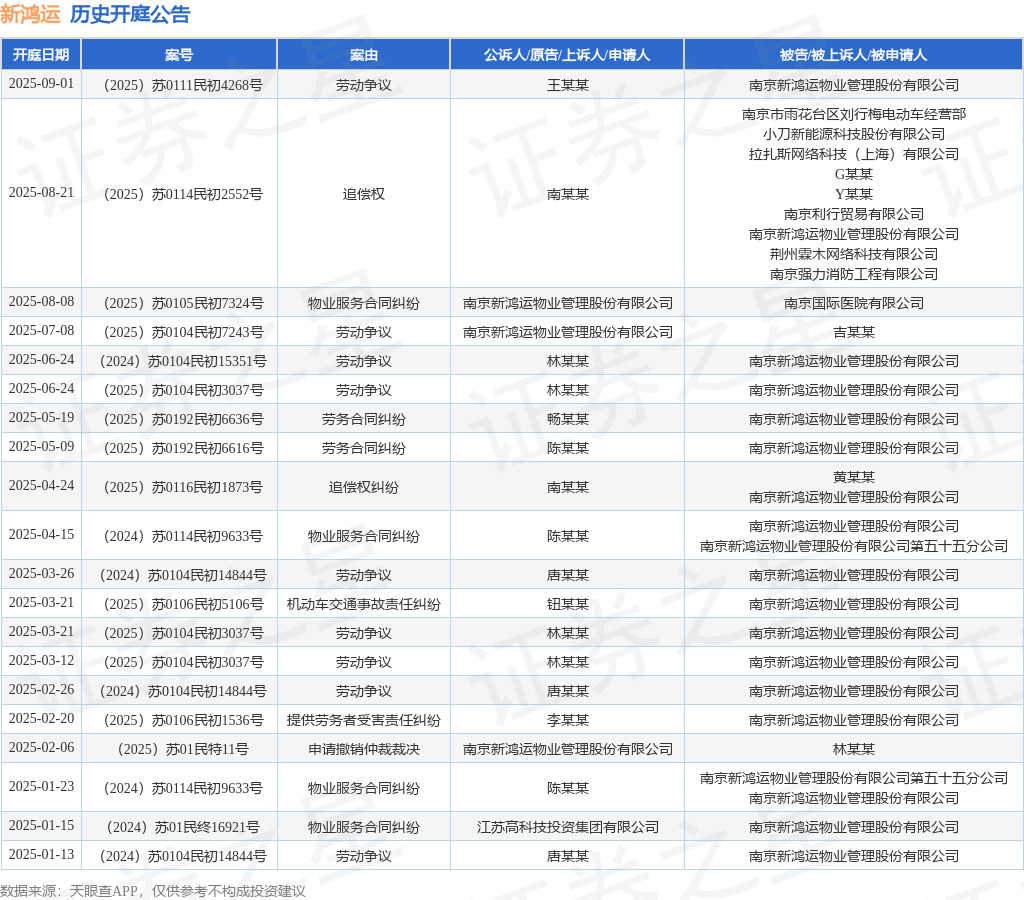Select case number (2025)苏0106民初5106号

tap(179, 604)
